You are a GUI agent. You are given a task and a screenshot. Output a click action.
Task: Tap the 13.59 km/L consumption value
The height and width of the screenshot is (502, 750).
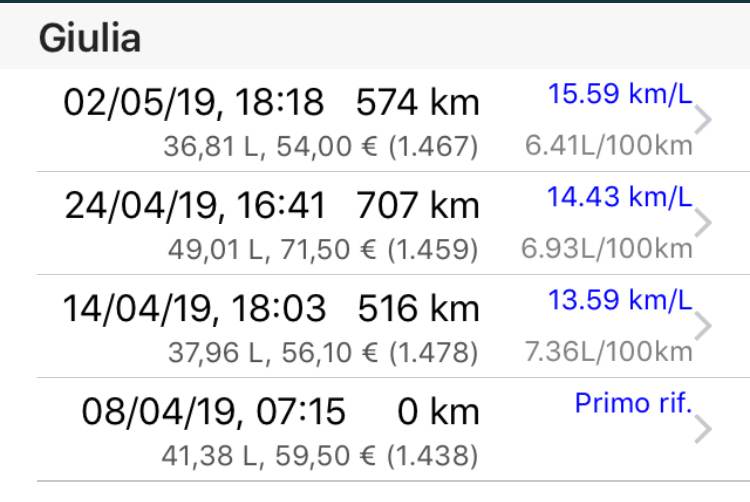click(620, 300)
